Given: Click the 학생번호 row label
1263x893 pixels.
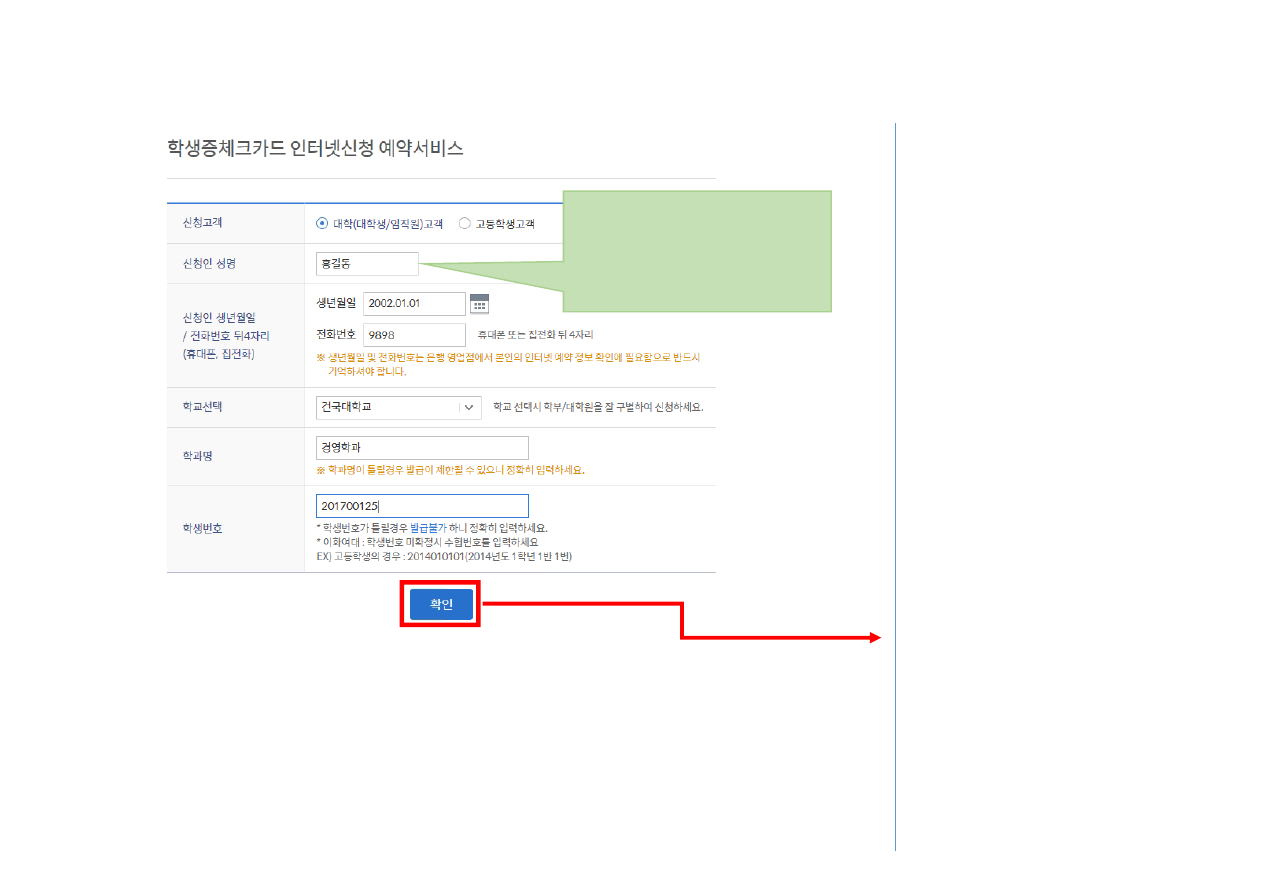Looking at the screenshot, I should click(x=202, y=528).
